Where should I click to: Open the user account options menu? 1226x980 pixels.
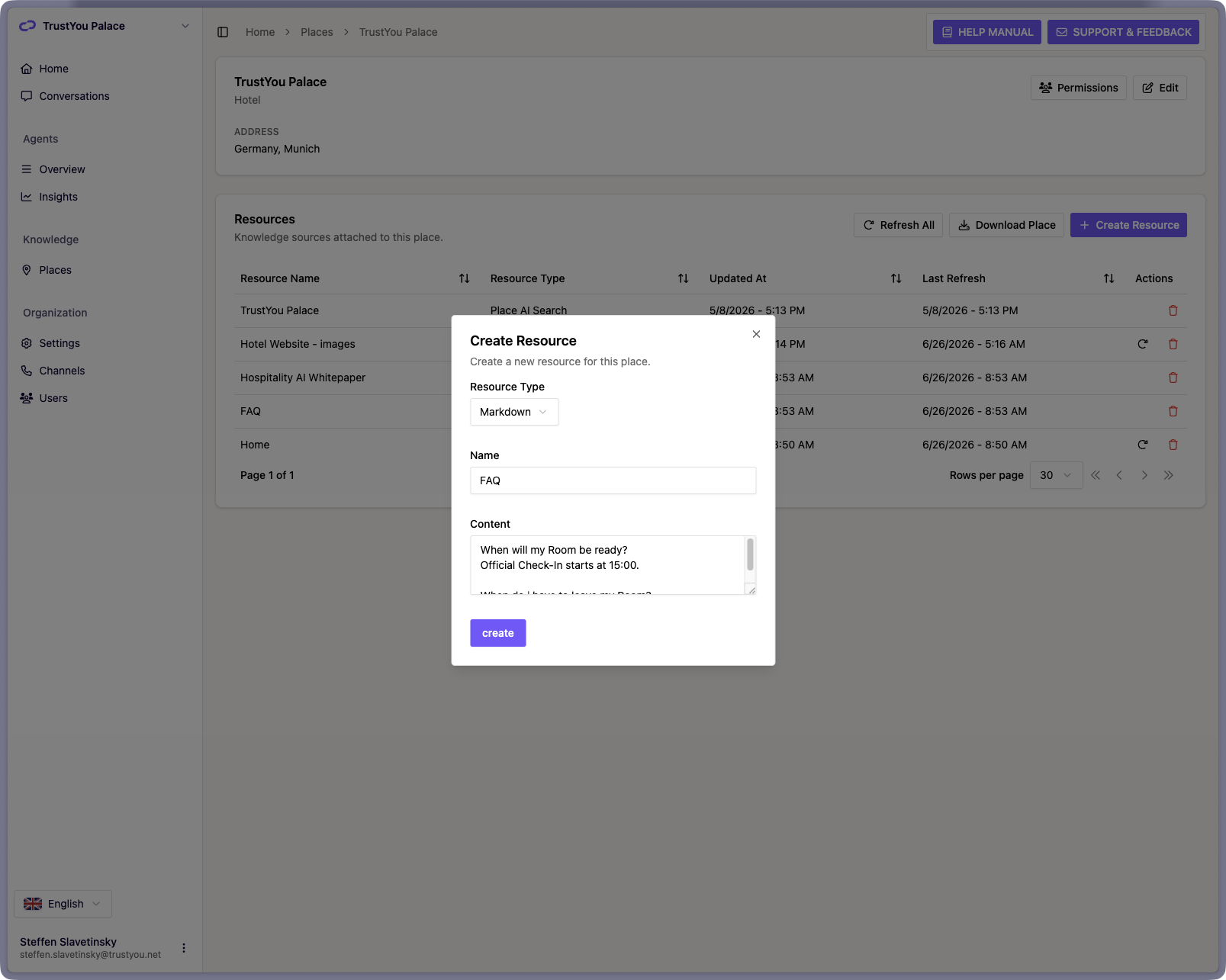click(x=184, y=948)
